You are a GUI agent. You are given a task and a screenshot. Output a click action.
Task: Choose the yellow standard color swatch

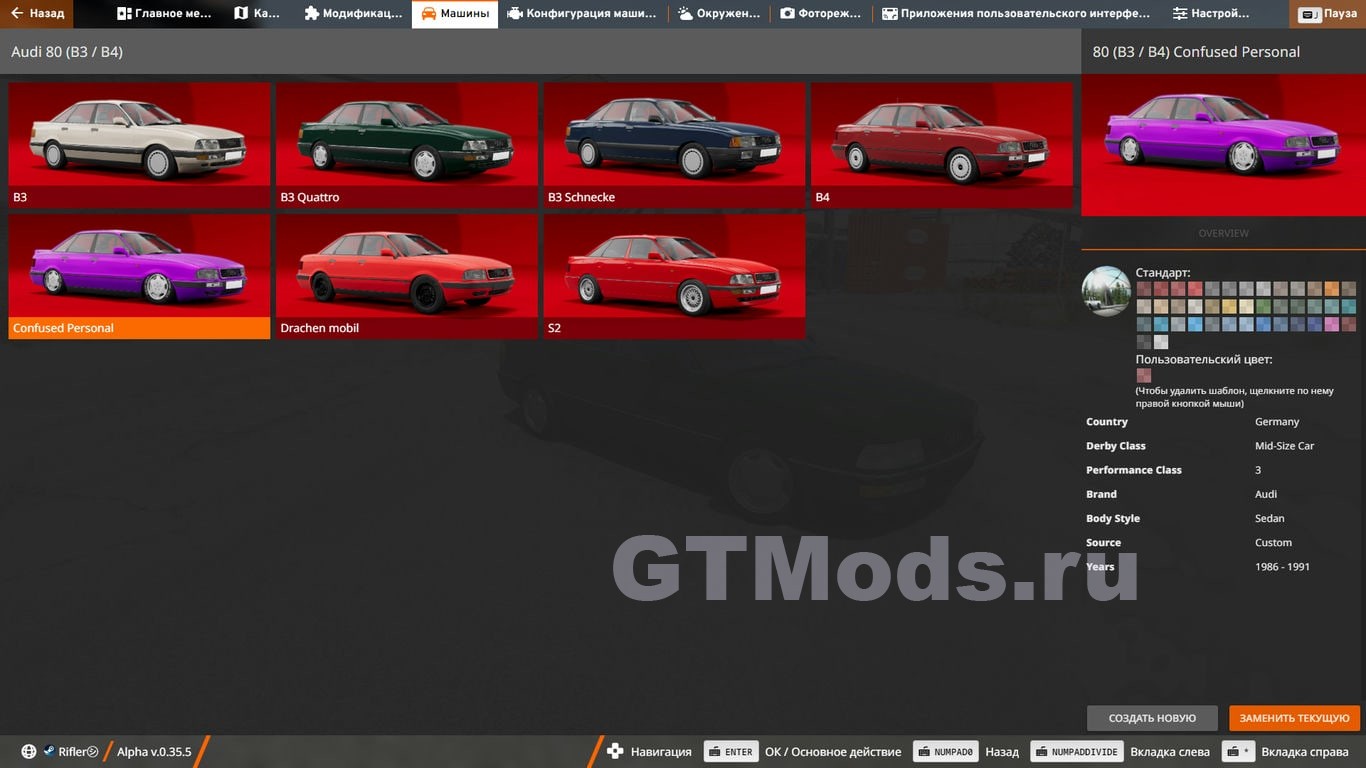click(x=1230, y=306)
